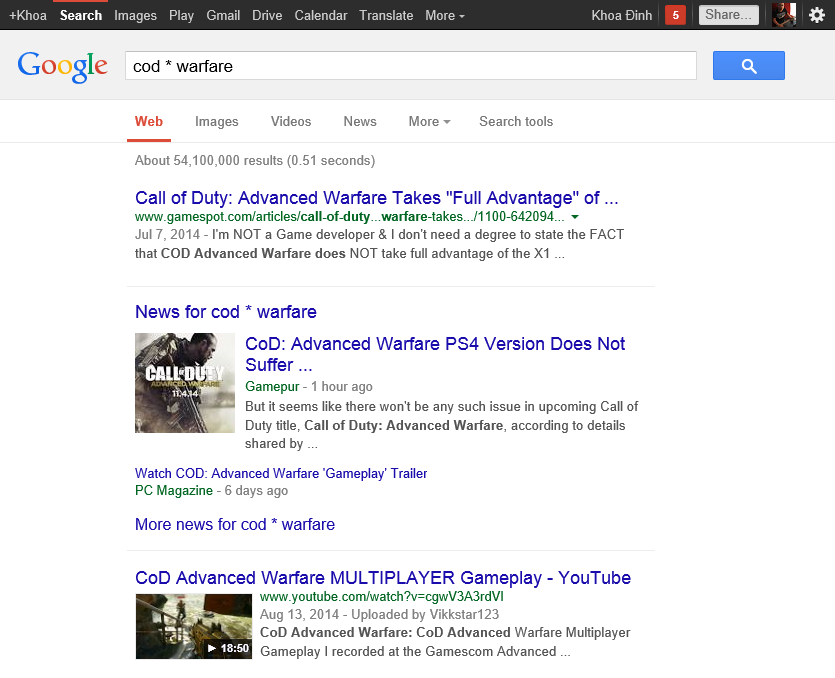Open the More dropdown next to News tab
835x678 pixels.
click(429, 121)
